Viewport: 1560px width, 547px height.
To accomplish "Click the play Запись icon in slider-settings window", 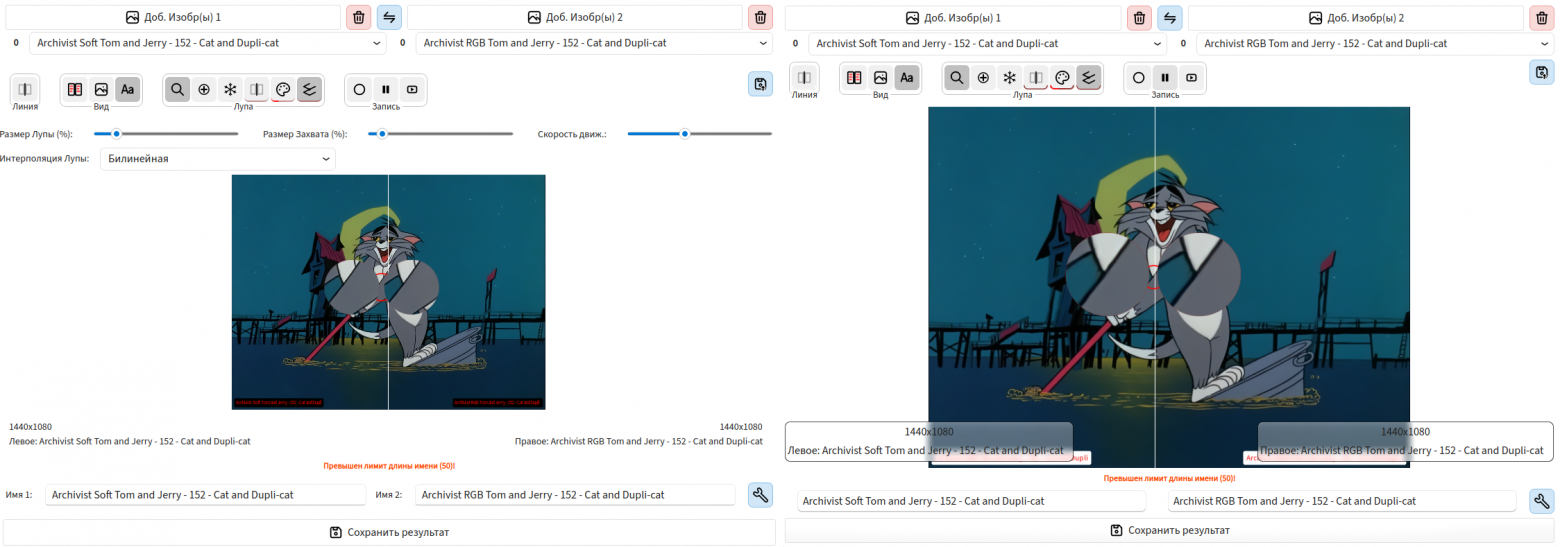I will (411, 89).
